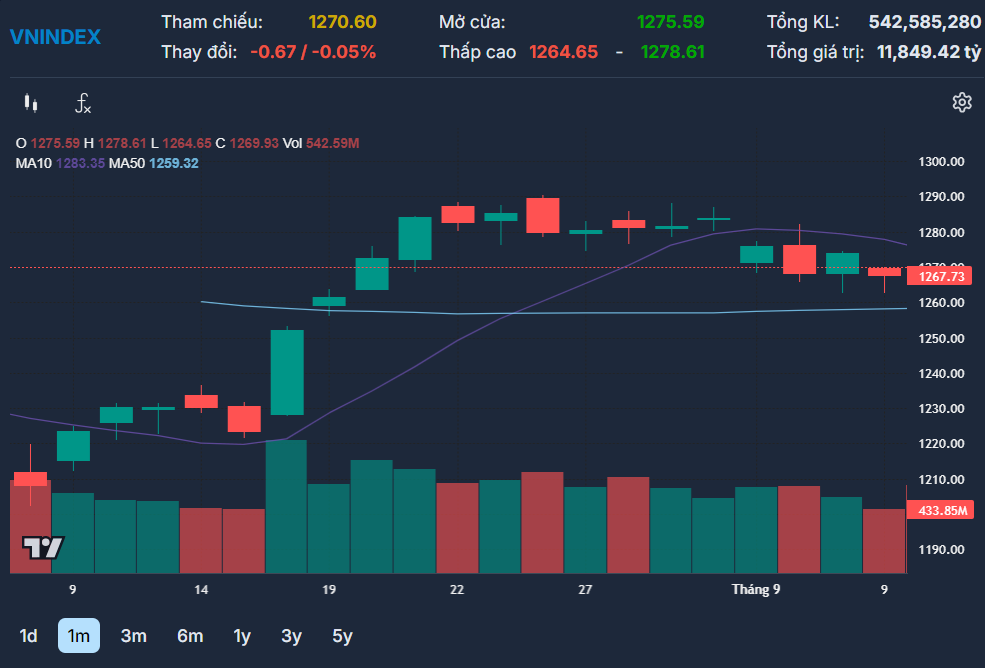Screen dimensions: 985x668
Task: Click the 433.85M volume label
Action: pos(940,510)
